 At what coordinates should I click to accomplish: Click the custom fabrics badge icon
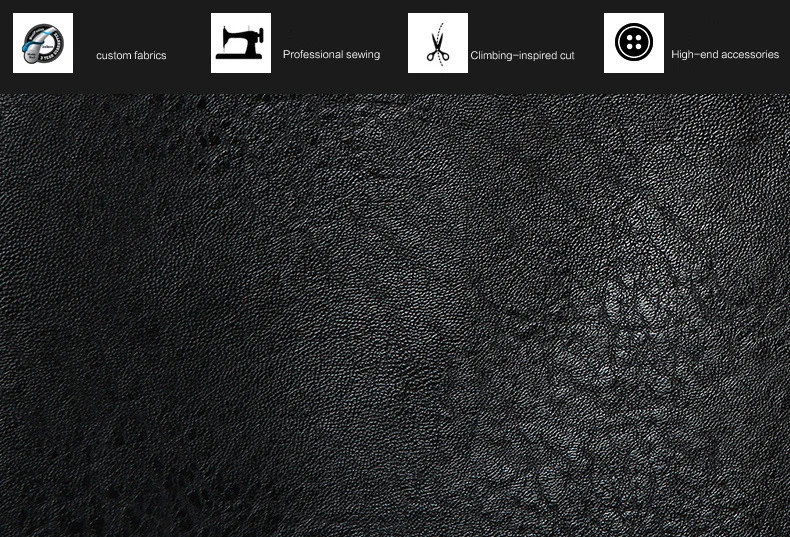tap(43, 43)
